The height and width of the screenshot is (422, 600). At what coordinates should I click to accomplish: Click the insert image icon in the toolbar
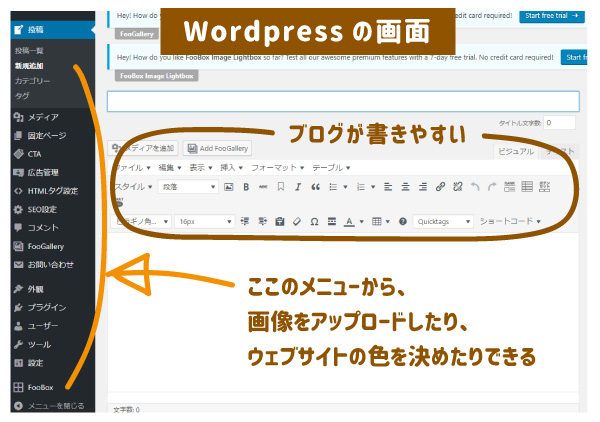[228, 187]
